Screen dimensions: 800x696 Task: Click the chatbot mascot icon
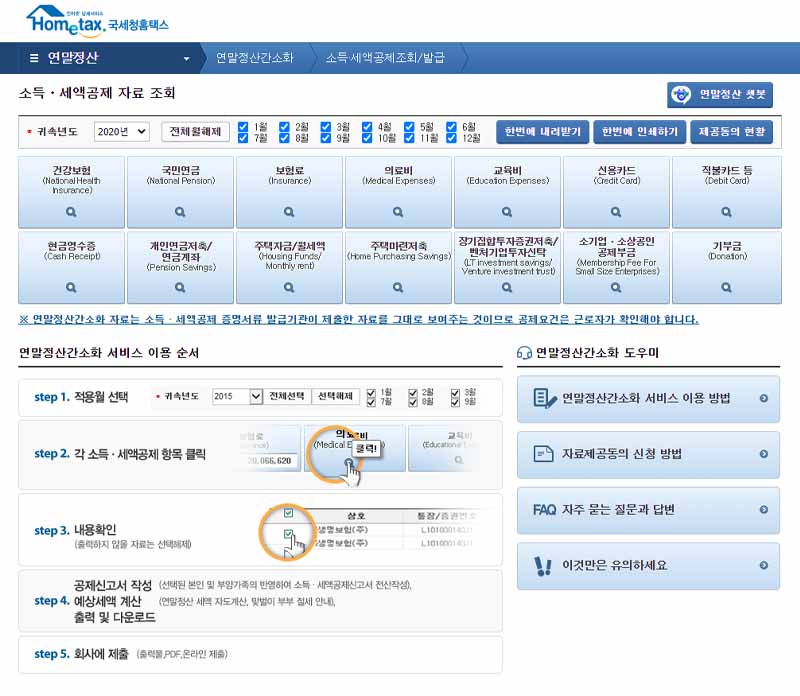(681, 94)
